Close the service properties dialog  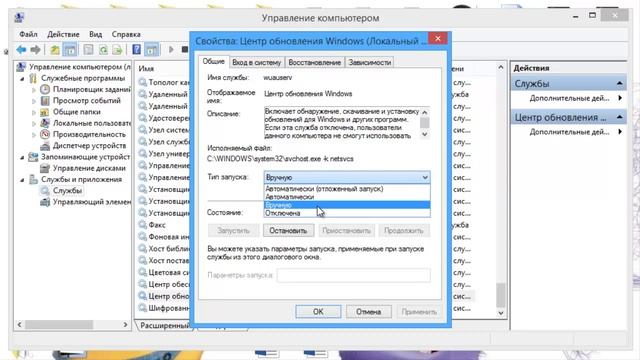click(x=438, y=39)
